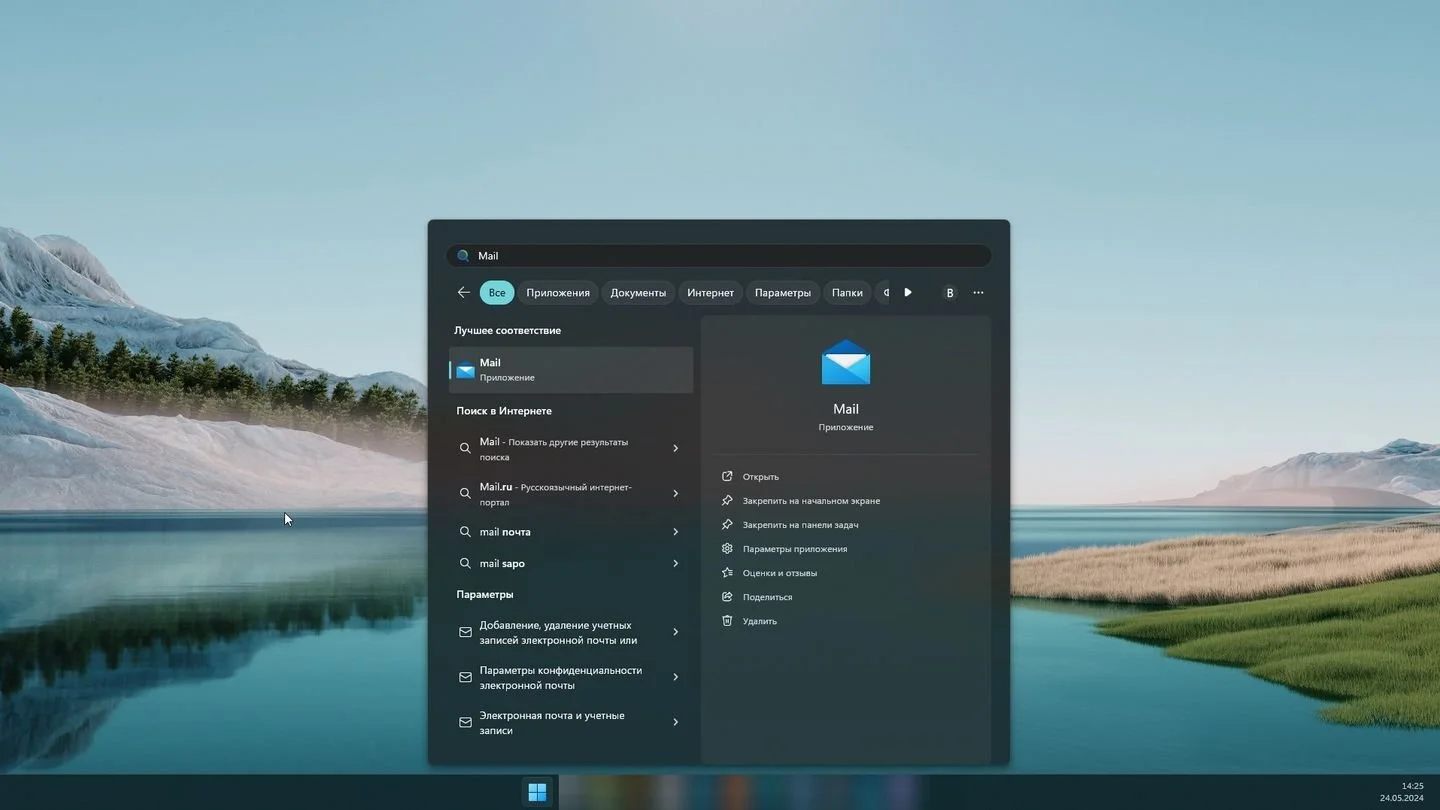
Task: Expand chevron for Параметры конфиденциальности row
Action: pyautogui.click(x=676, y=678)
